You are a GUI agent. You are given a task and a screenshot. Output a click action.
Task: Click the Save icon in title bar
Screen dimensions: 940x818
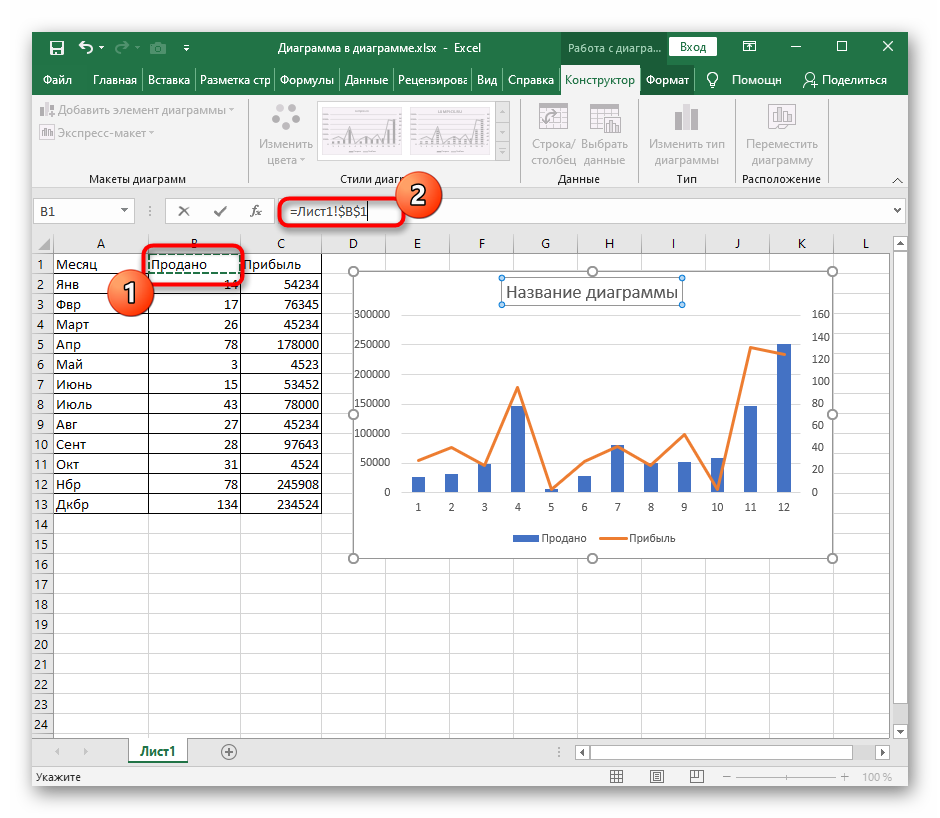[57, 47]
